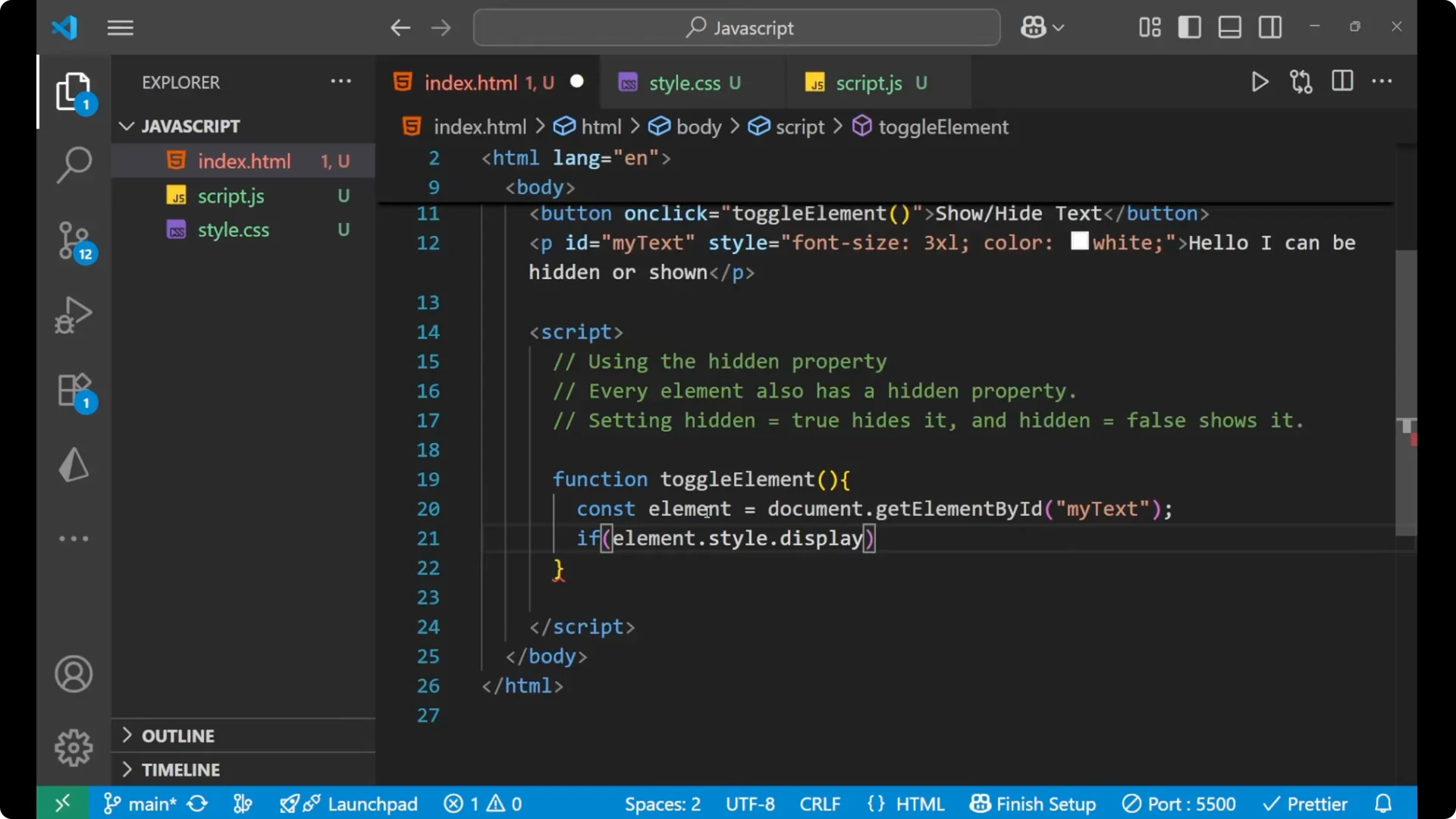Toggle the primary sidebar visibility
This screenshot has height=819, width=1456.
coord(1189,27)
